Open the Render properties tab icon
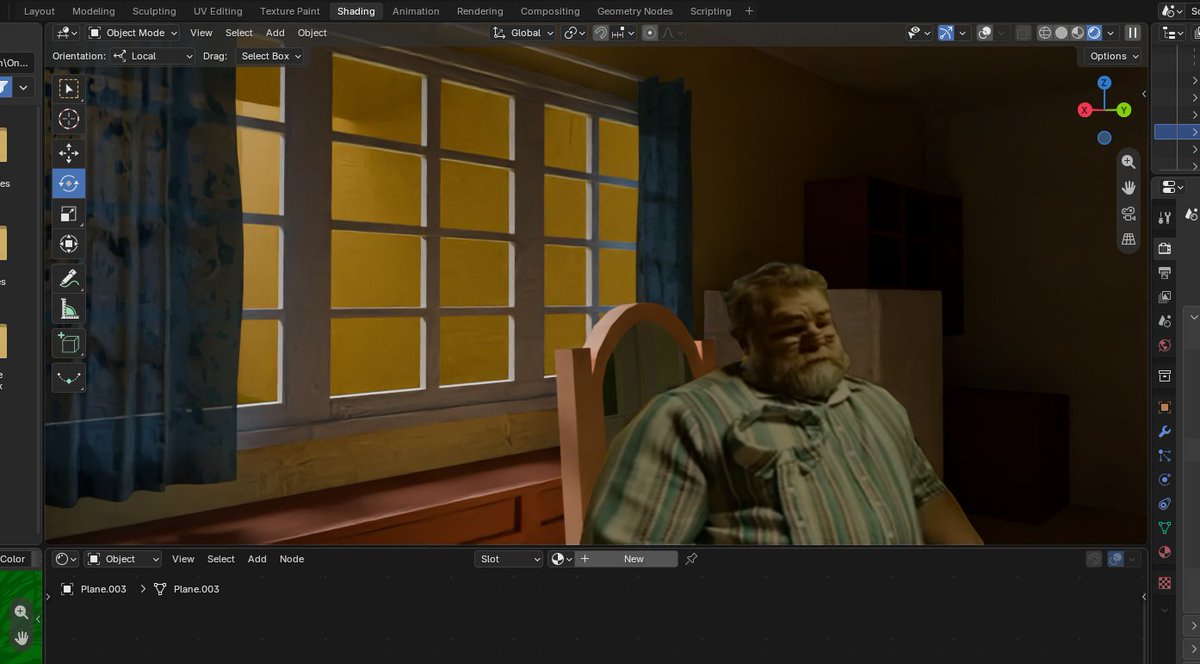This screenshot has width=1200, height=664. point(1164,248)
